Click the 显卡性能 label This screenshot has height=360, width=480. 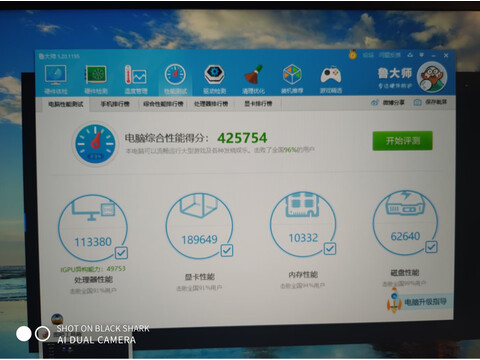click(200, 277)
